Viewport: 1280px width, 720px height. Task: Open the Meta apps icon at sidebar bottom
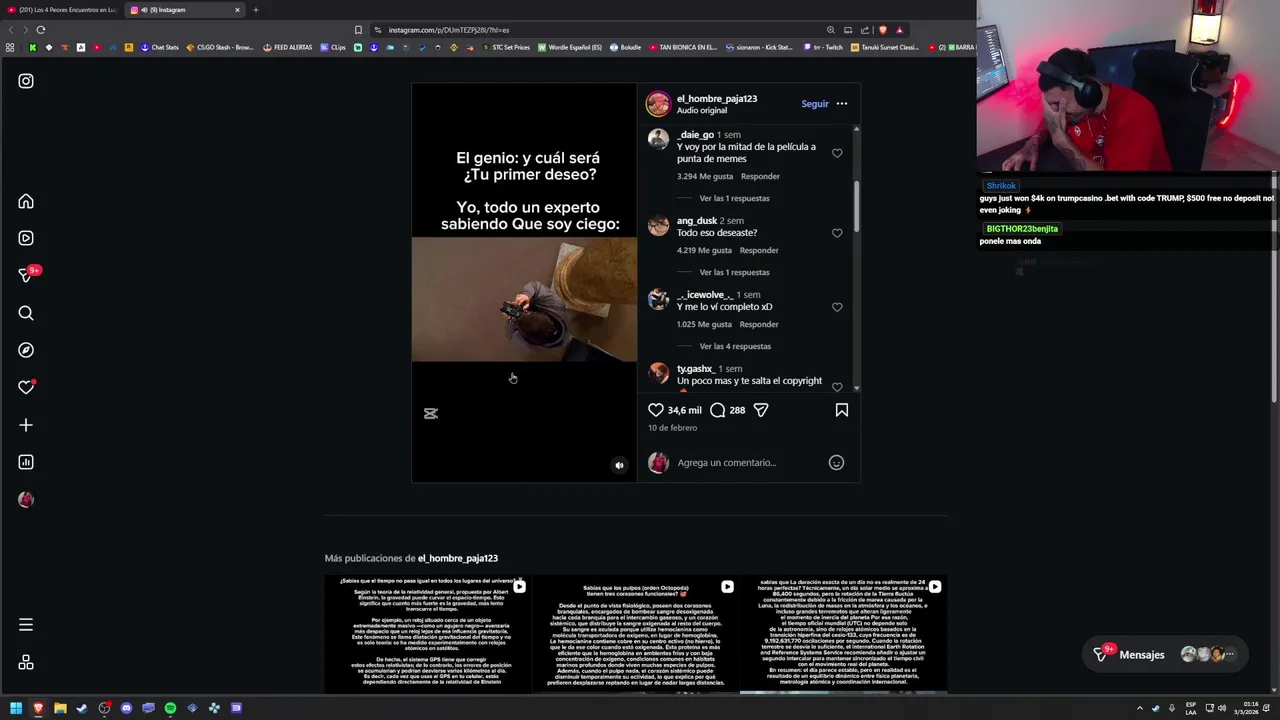[26, 662]
